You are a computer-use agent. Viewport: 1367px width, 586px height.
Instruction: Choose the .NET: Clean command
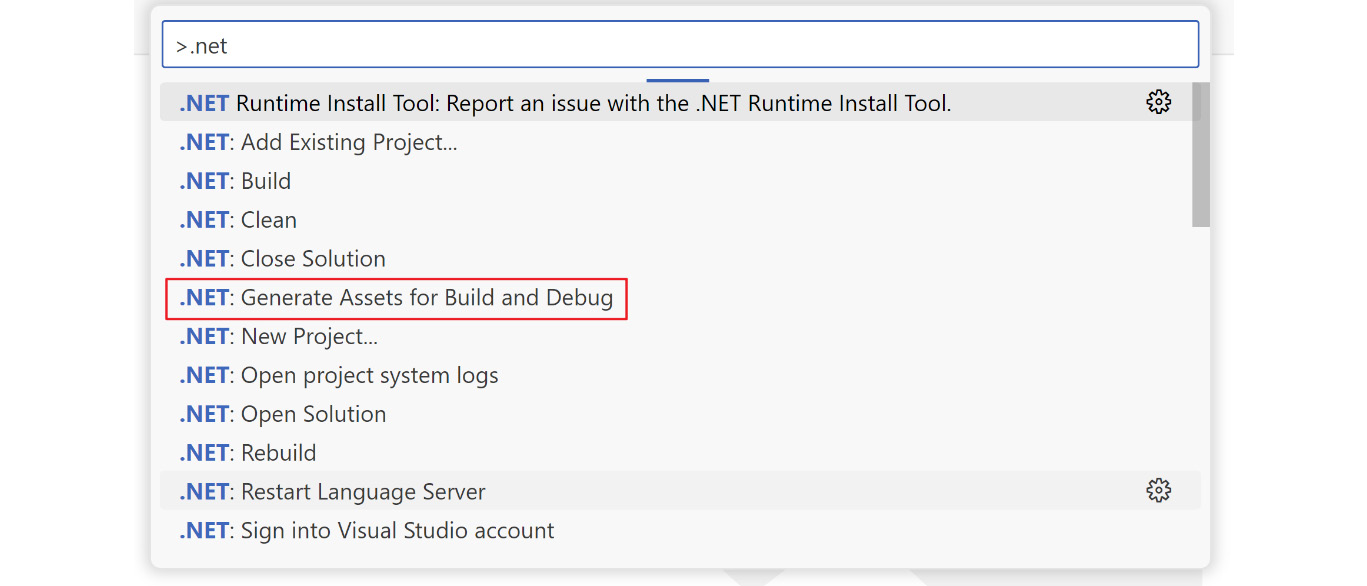[680, 220]
